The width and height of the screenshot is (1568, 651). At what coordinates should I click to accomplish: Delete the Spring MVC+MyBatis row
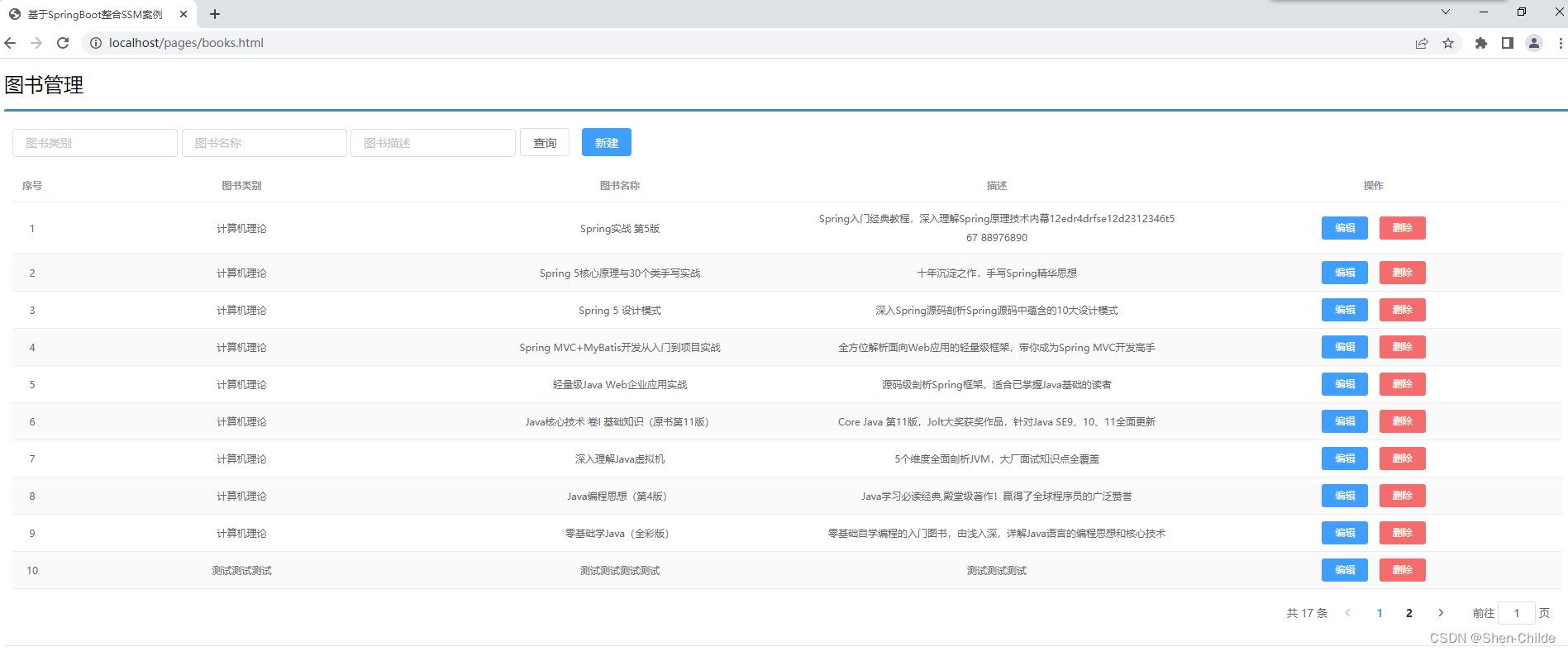tap(1403, 347)
